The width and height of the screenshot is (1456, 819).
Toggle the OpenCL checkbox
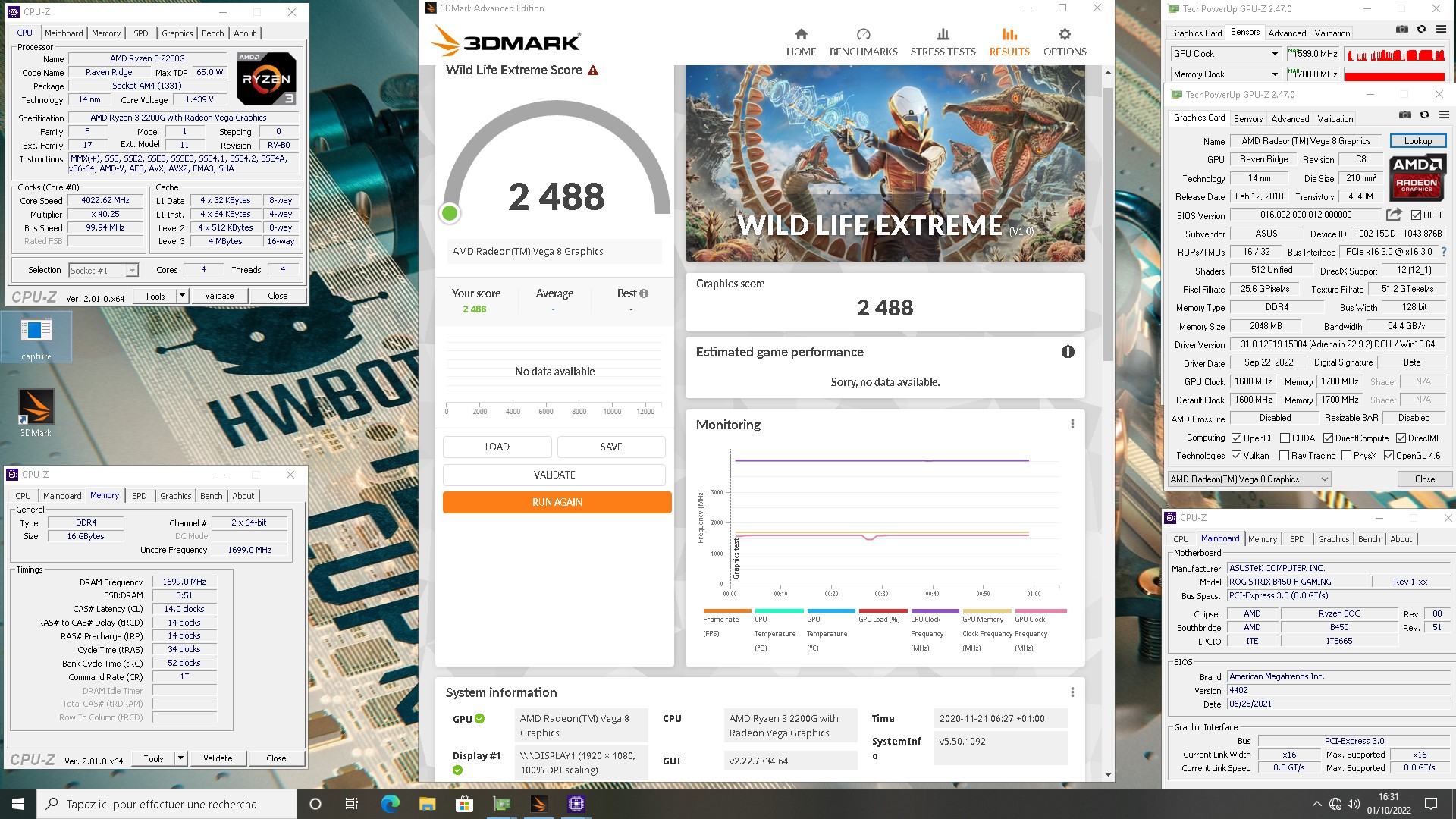coord(1236,438)
